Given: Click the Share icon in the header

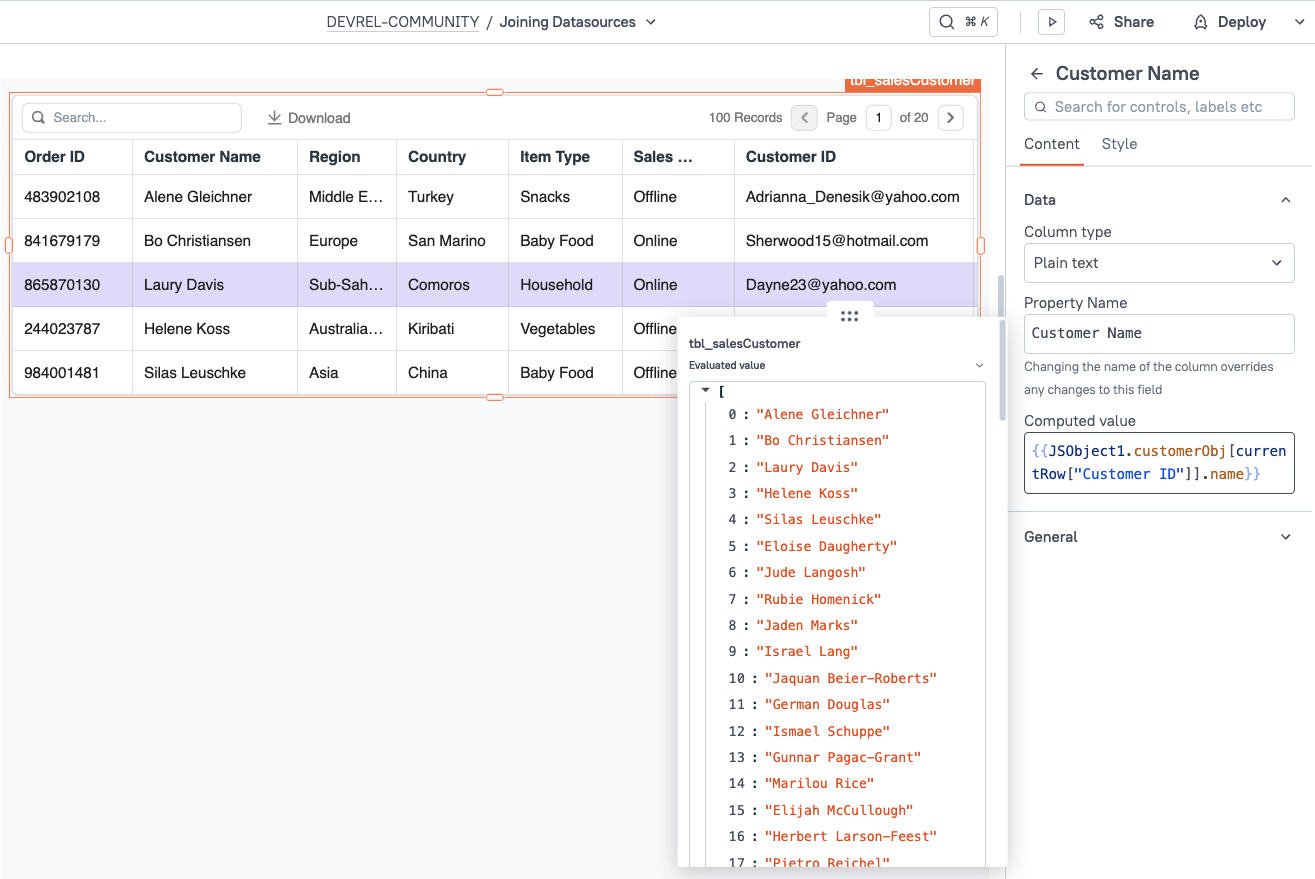Looking at the screenshot, I should [1097, 21].
